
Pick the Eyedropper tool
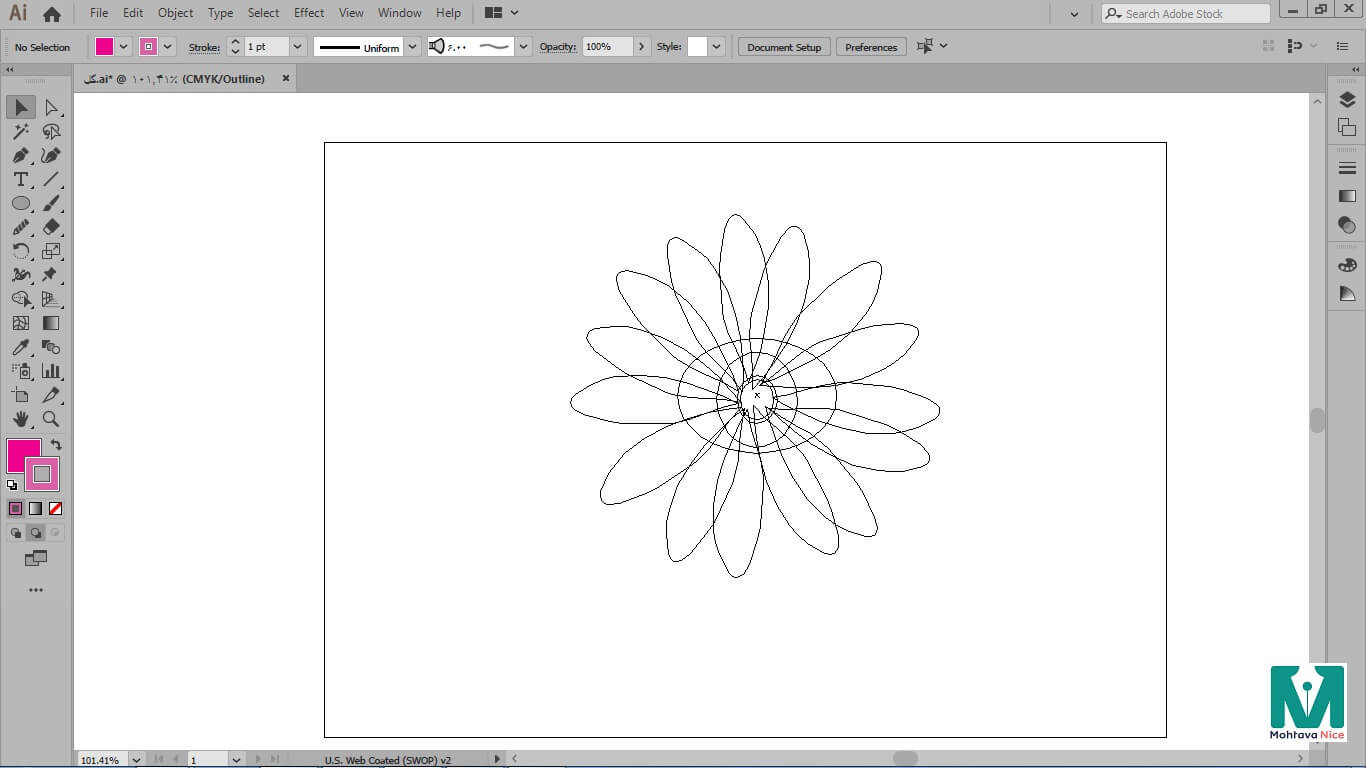pyautogui.click(x=20, y=347)
